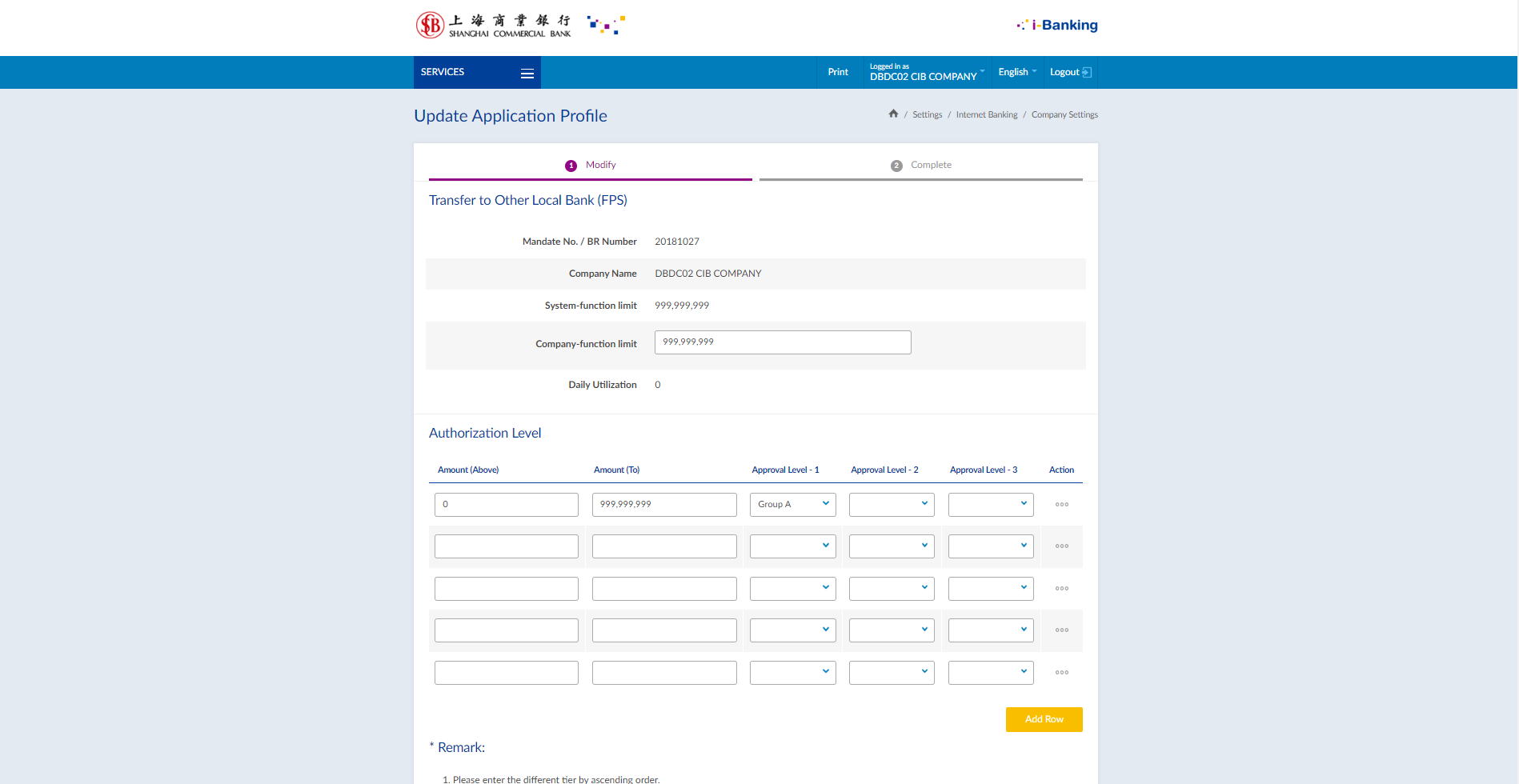The width and height of the screenshot is (1519, 784).
Task: Open the SERVICES hamburger menu icon
Action: click(527, 73)
